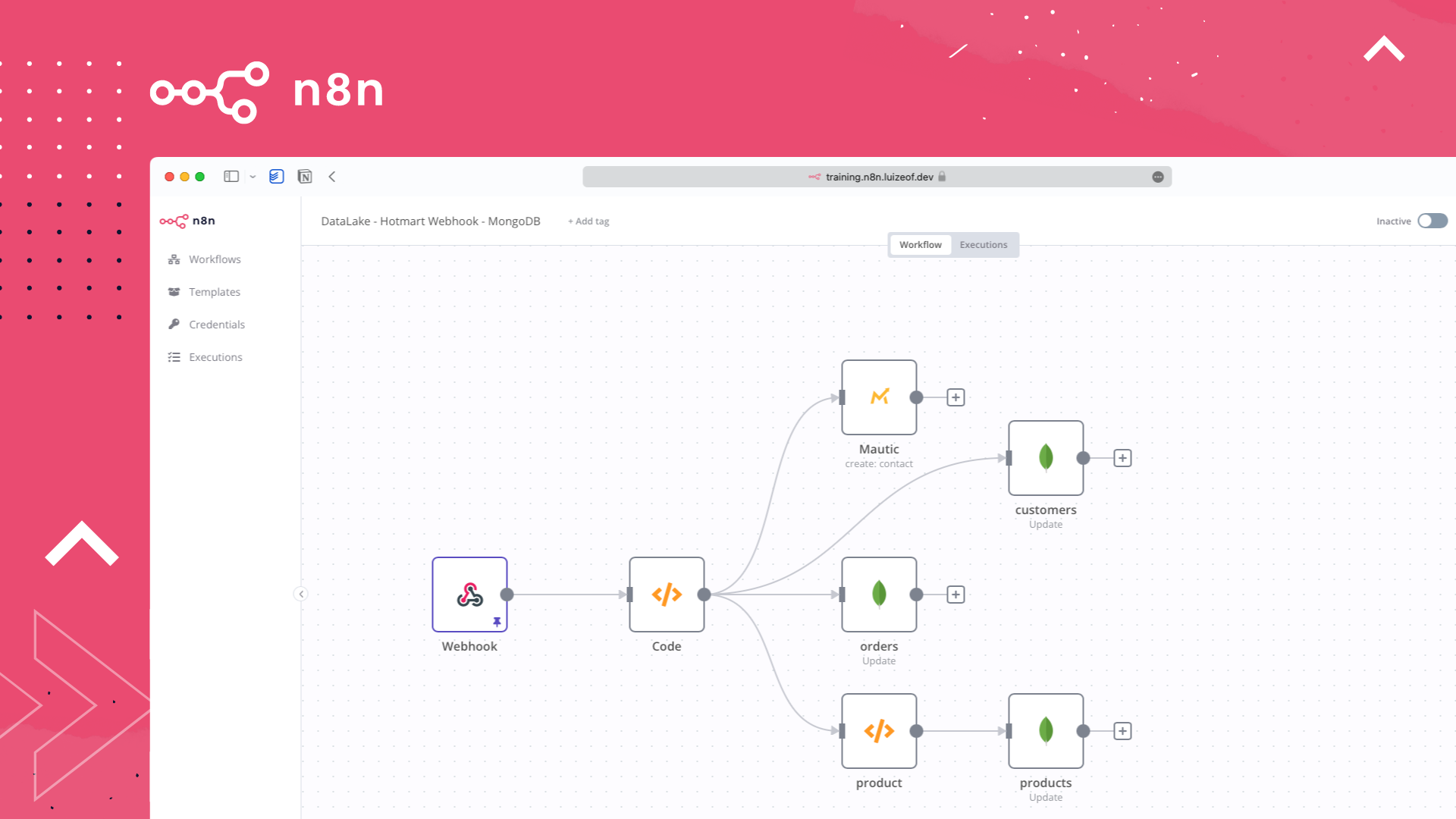
Task: Click the orders MongoDB Update node icon
Action: pyautogui.click(x=879, y=594)
